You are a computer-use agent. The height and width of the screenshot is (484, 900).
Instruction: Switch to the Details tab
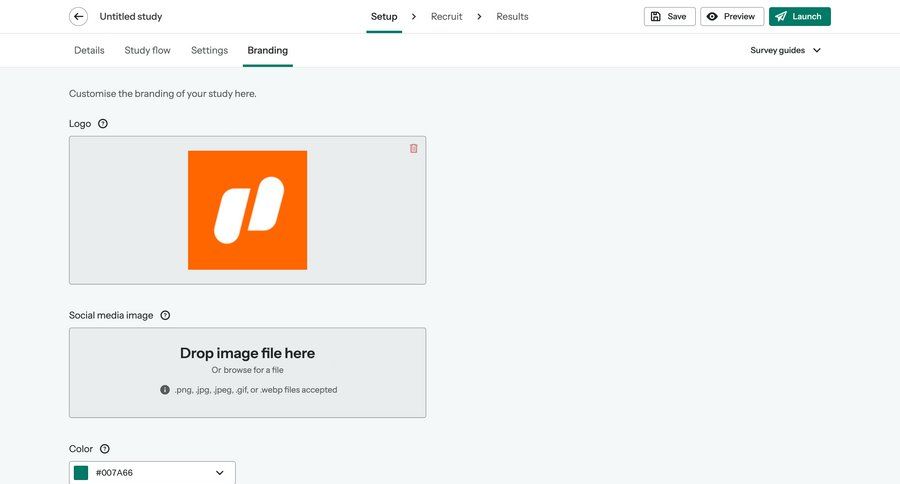click(x=89, y=50)
